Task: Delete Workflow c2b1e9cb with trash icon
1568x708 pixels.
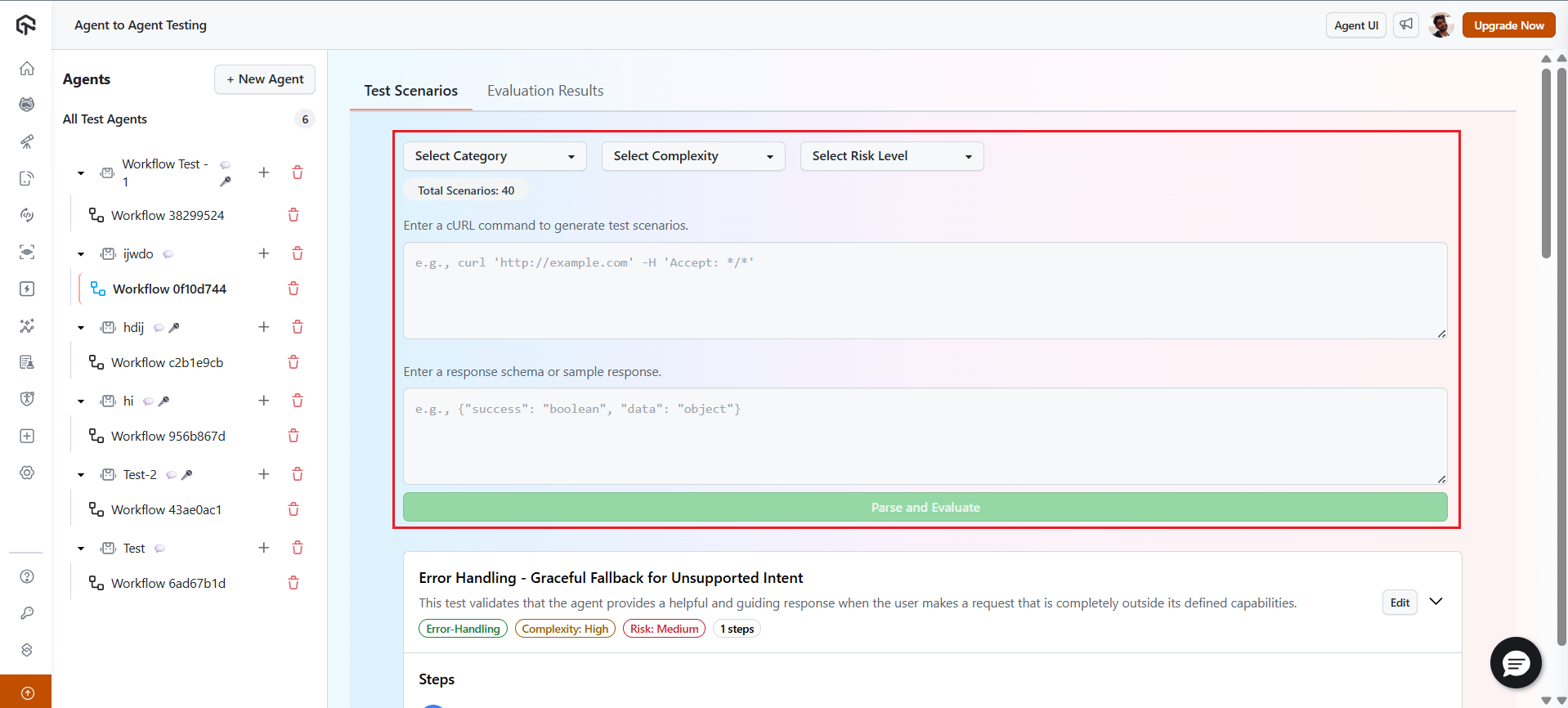Action: click(x=293, y=362)
